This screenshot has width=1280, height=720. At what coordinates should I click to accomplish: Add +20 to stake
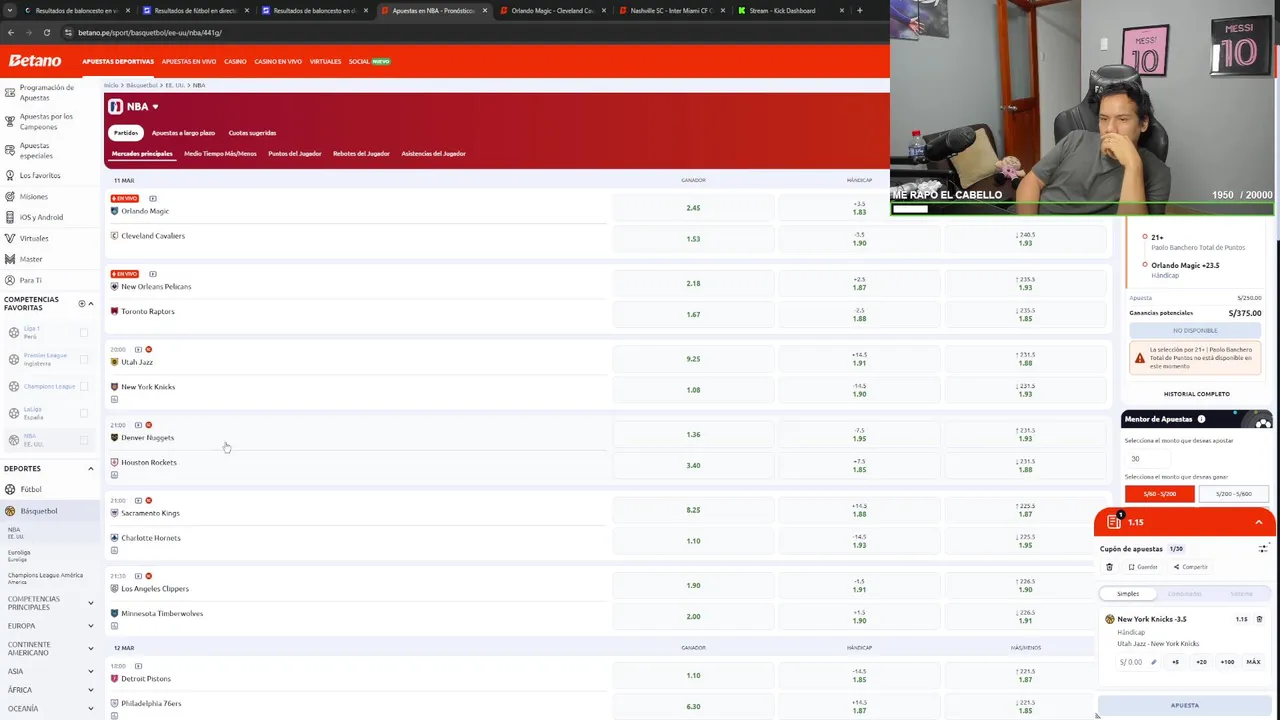tap(1201, 662)
